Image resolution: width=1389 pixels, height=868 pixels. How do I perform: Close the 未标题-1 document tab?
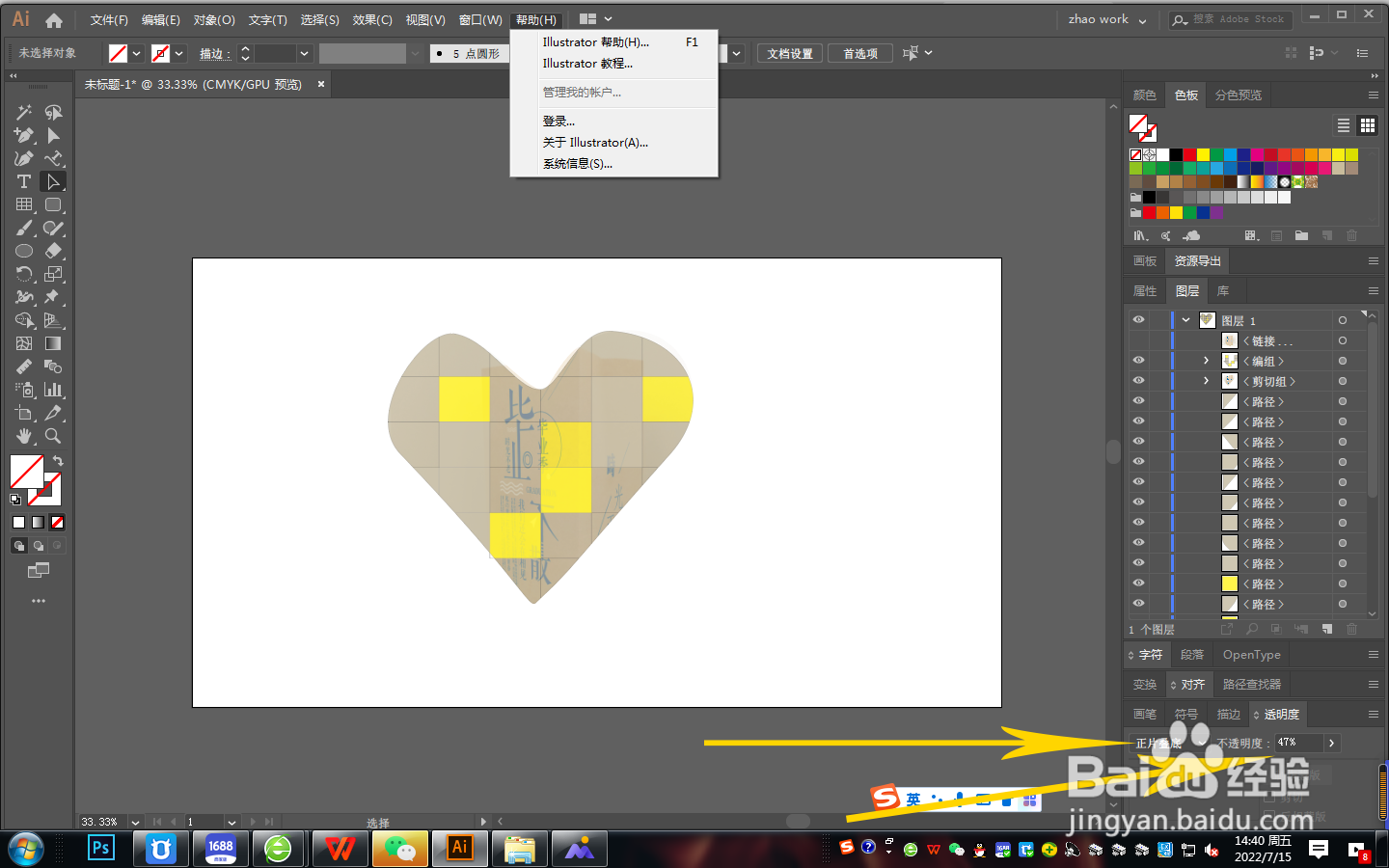coord(321,84)
